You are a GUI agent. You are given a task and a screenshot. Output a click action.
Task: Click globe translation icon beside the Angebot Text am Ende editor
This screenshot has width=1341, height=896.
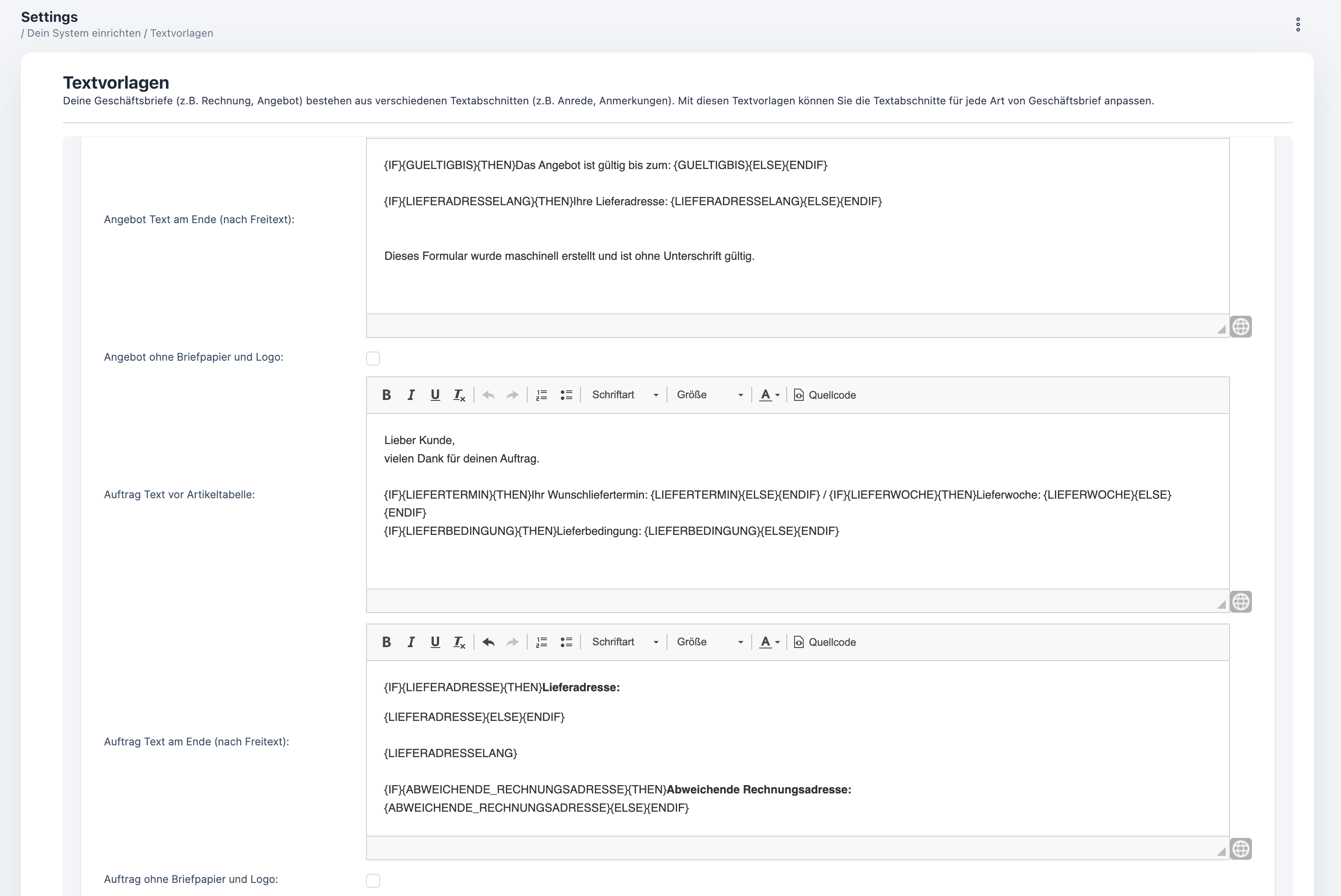point(1241,327)
